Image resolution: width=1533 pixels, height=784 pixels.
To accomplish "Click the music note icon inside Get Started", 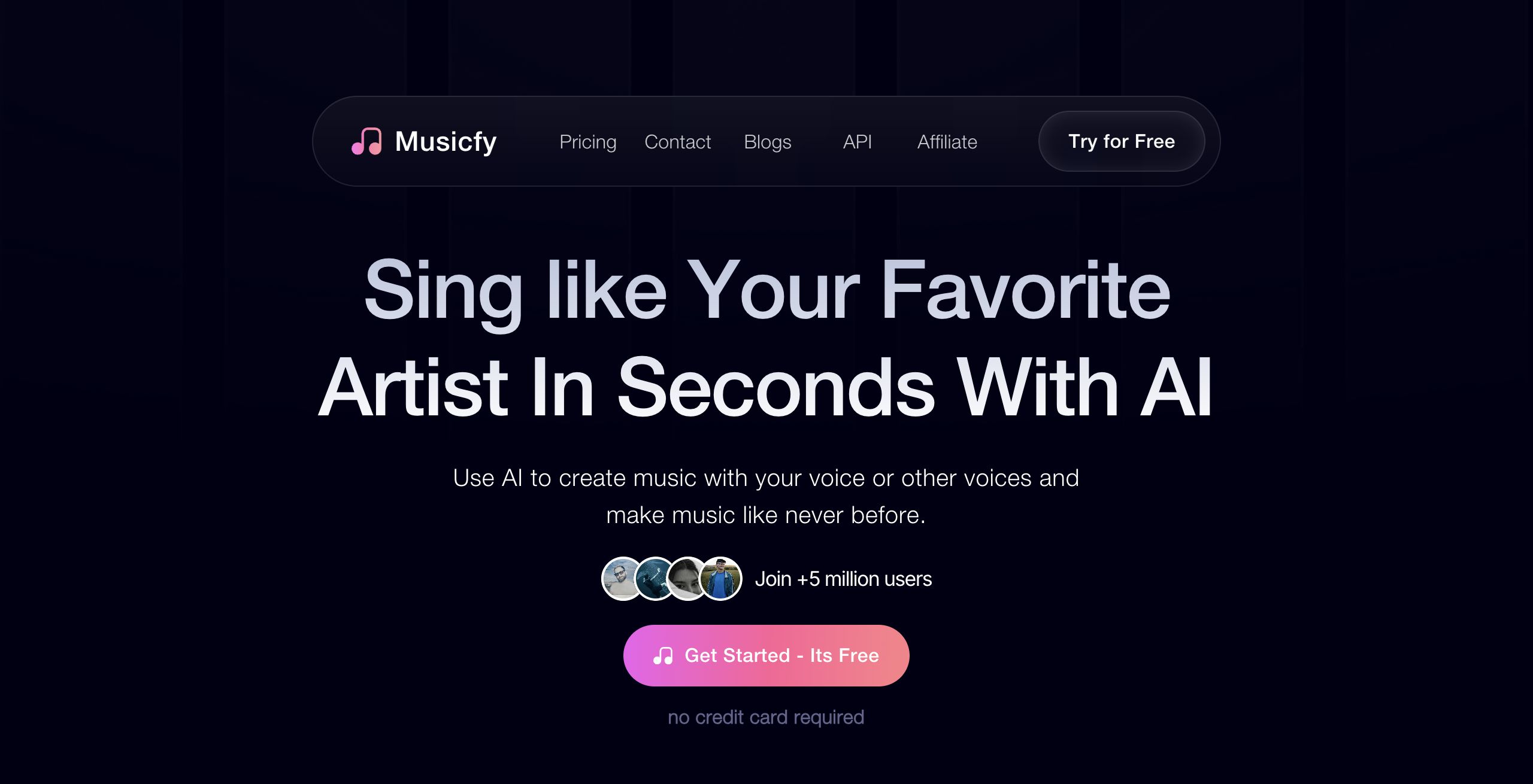I will 663,656.
